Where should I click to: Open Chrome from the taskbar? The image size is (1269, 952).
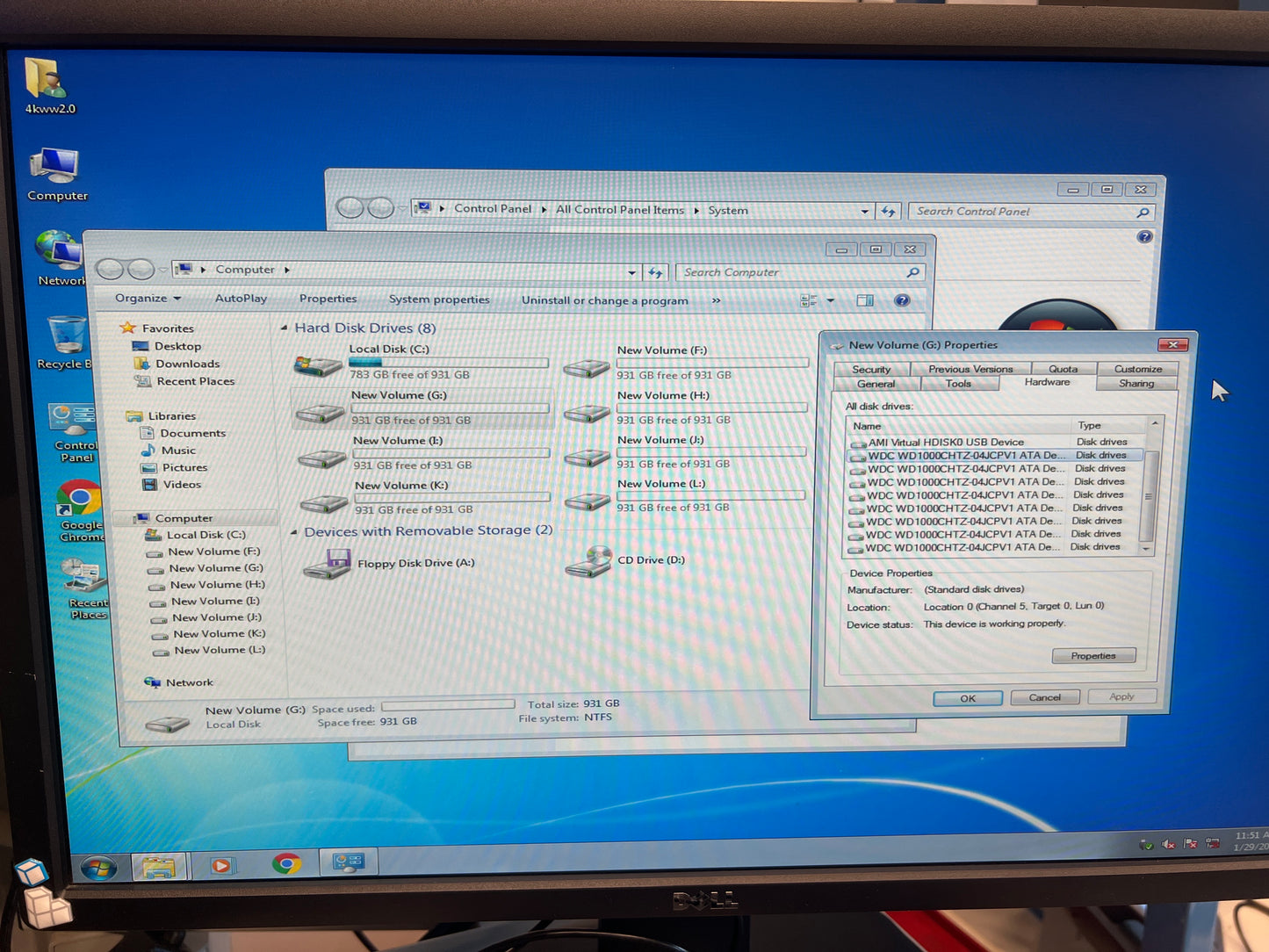tap(285, 863)
